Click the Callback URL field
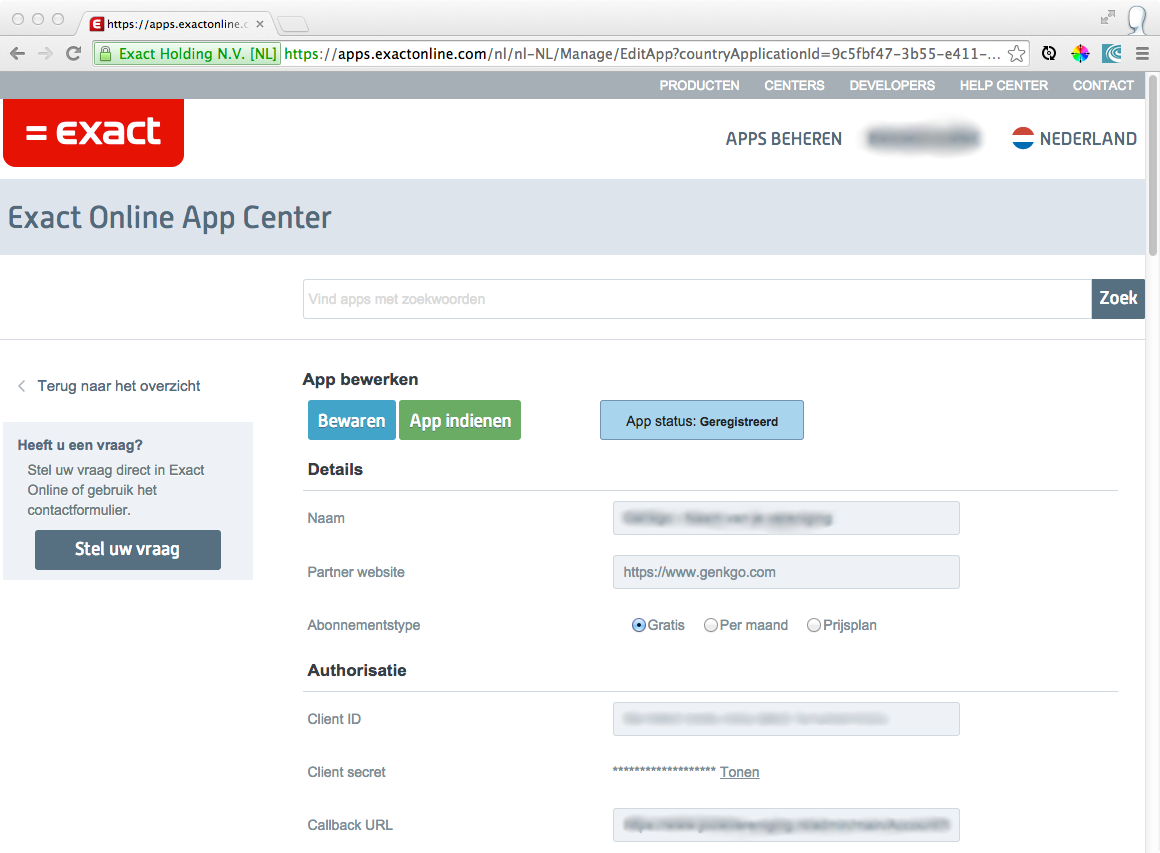 pos(786,825)
